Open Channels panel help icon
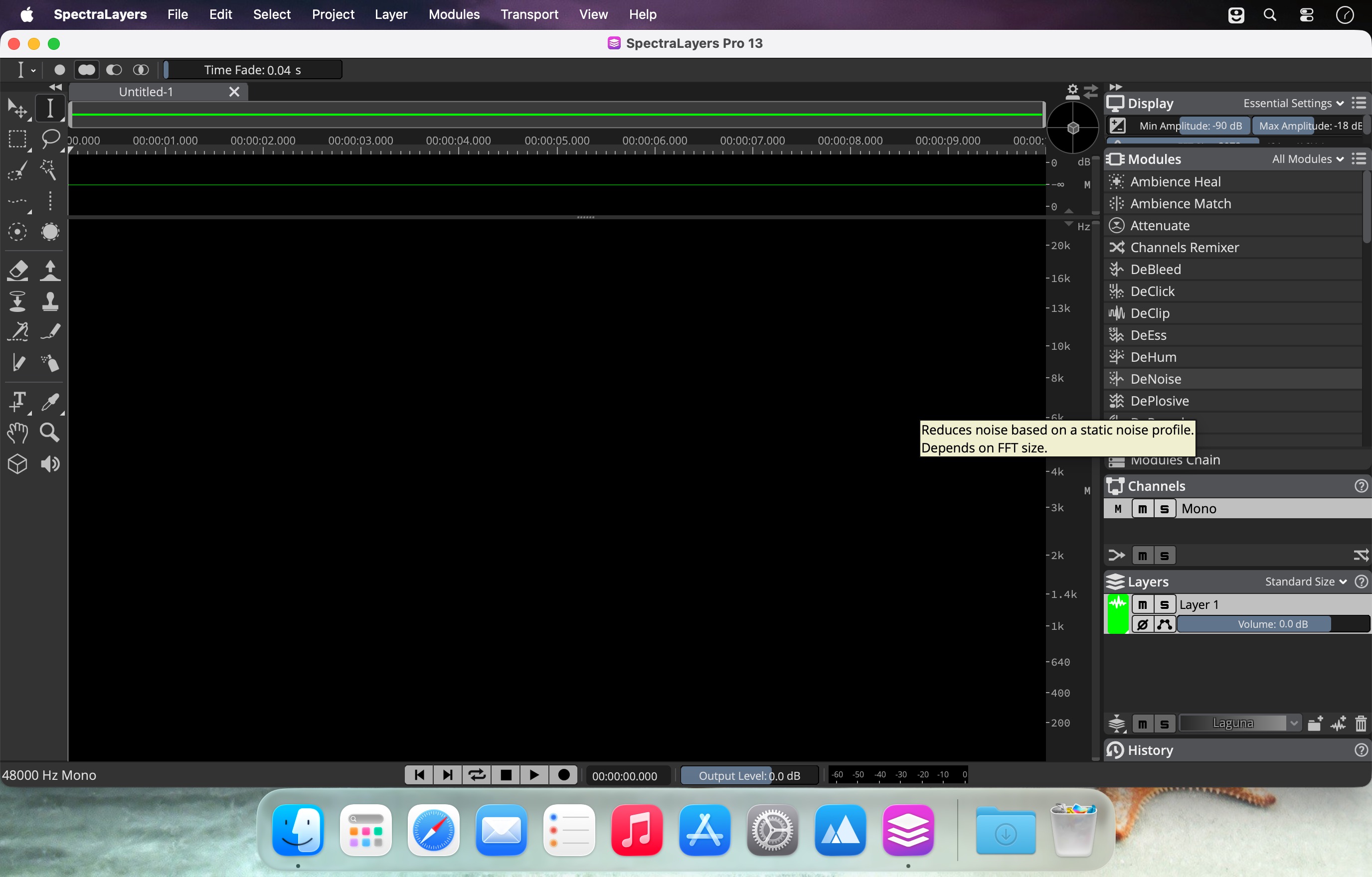 (x=1361, y=486)
